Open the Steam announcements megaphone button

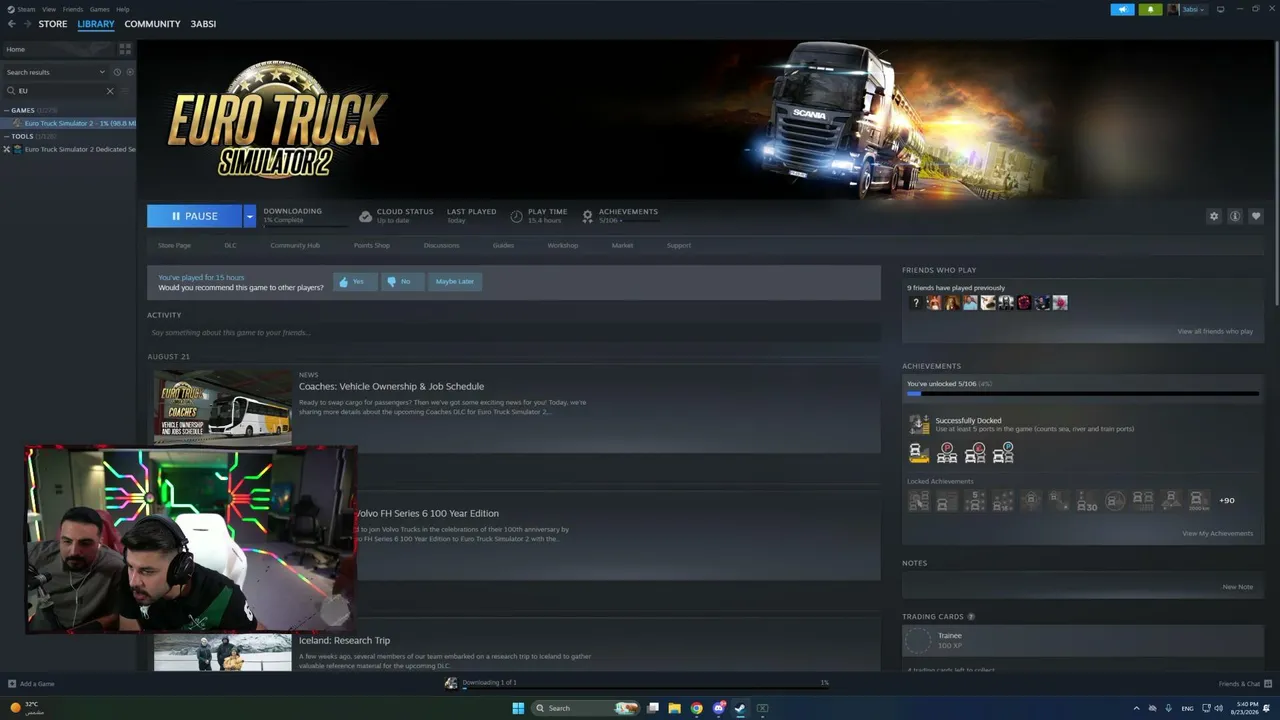1122,9
